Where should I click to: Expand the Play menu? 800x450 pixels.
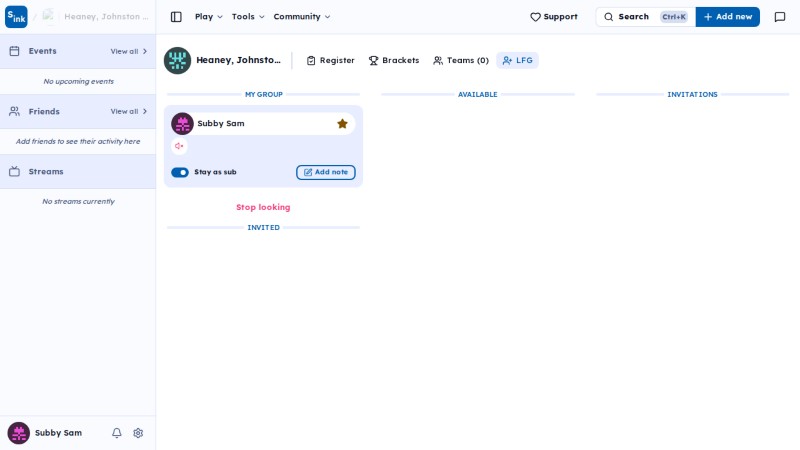[209, 16]
